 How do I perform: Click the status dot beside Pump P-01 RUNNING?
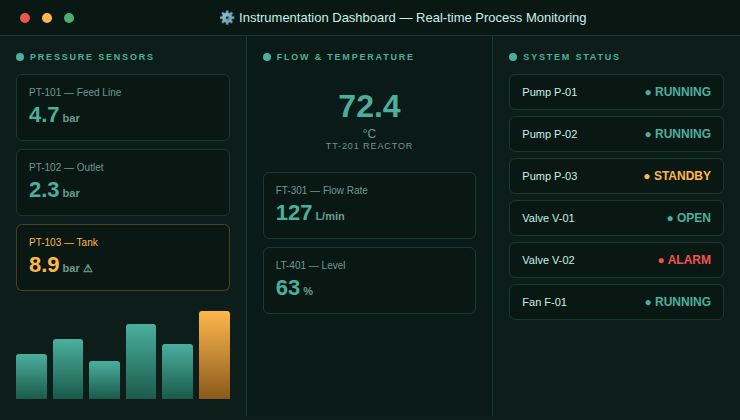click(x=648, y=92)
